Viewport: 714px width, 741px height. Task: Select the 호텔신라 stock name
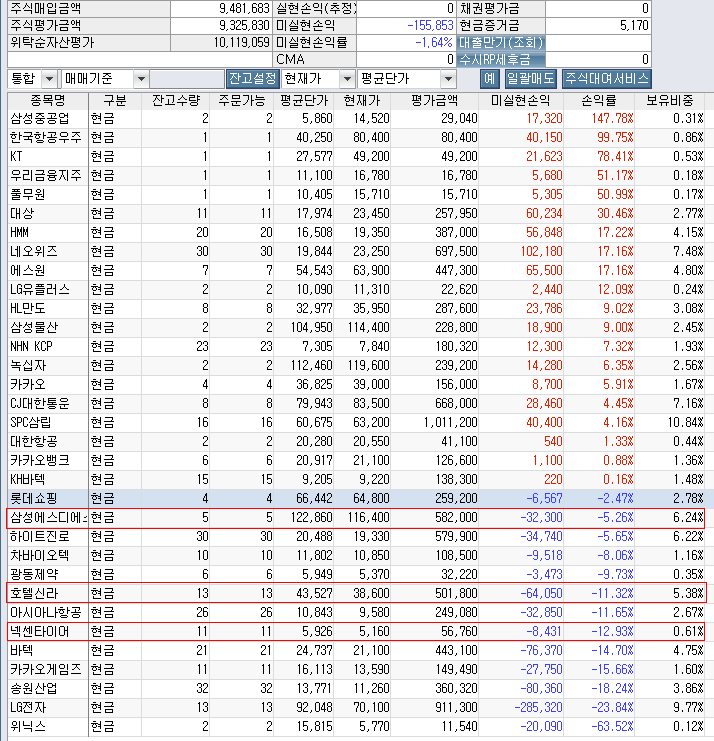pyautogui.click(x=34, y=594)
